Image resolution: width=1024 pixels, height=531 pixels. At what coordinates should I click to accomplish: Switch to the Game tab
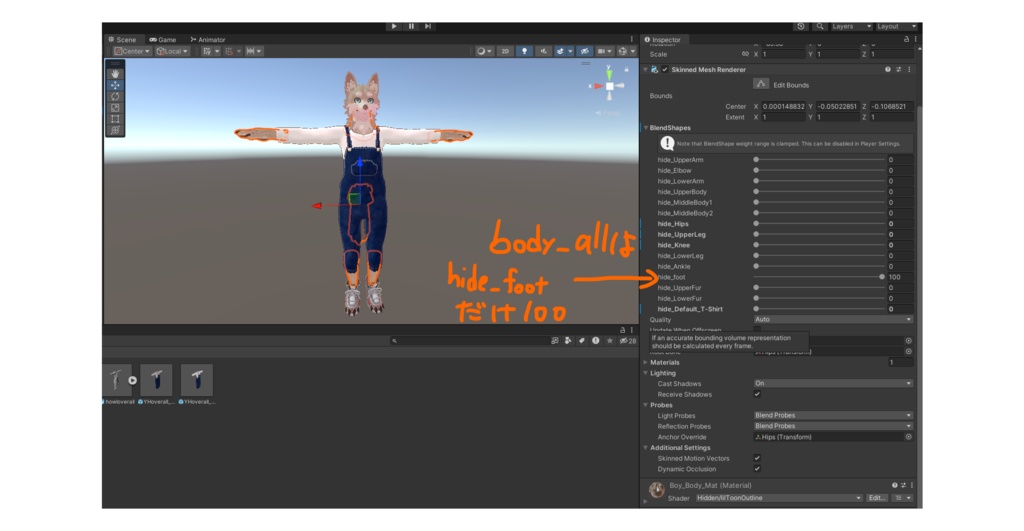click(163, 39)
